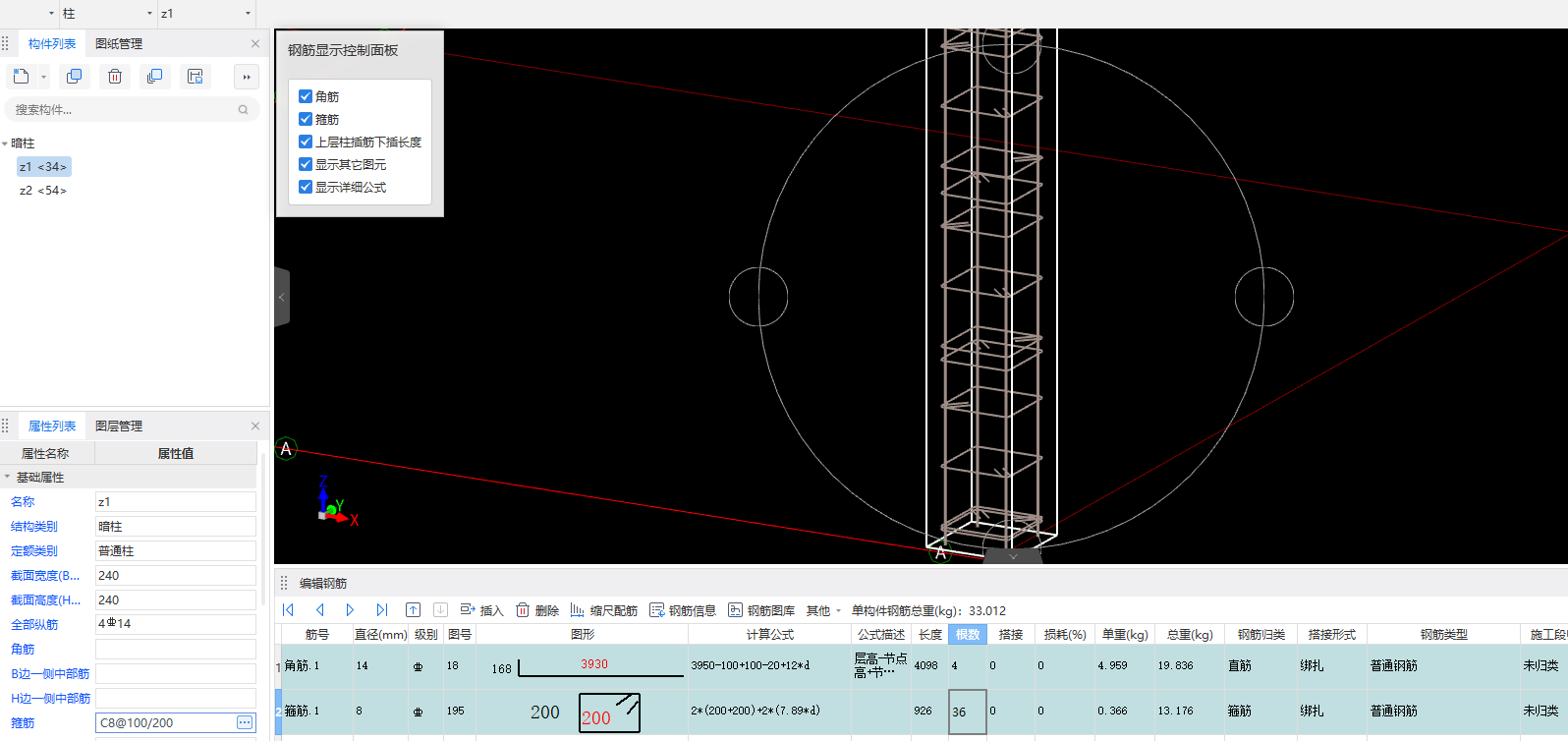Click the 计算公式 column header

pos(769,635)
